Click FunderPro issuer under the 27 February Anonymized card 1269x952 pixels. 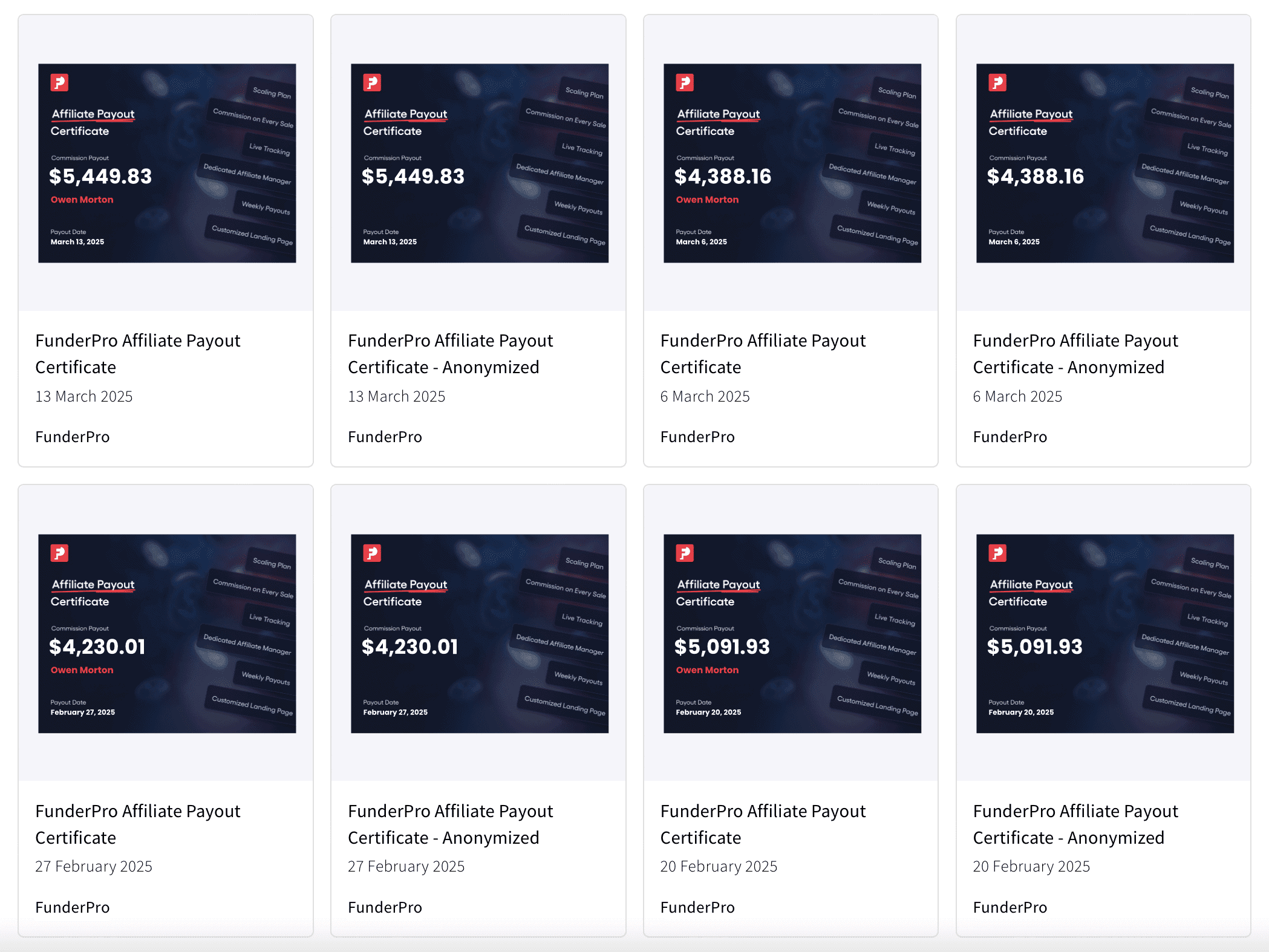pos(385,907)
